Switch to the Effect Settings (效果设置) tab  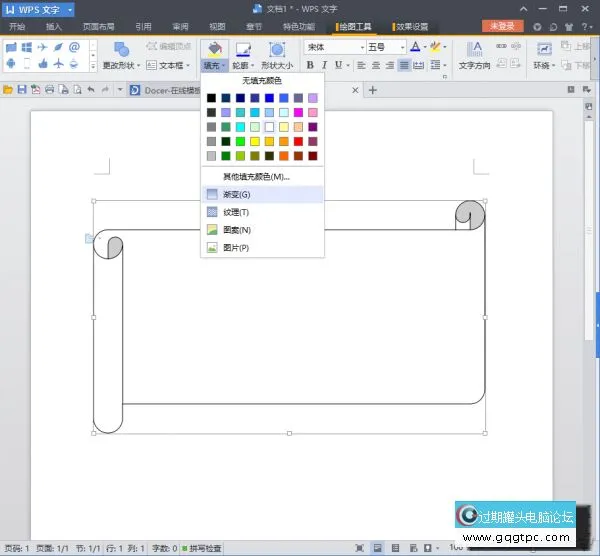[x=410, y=26]
